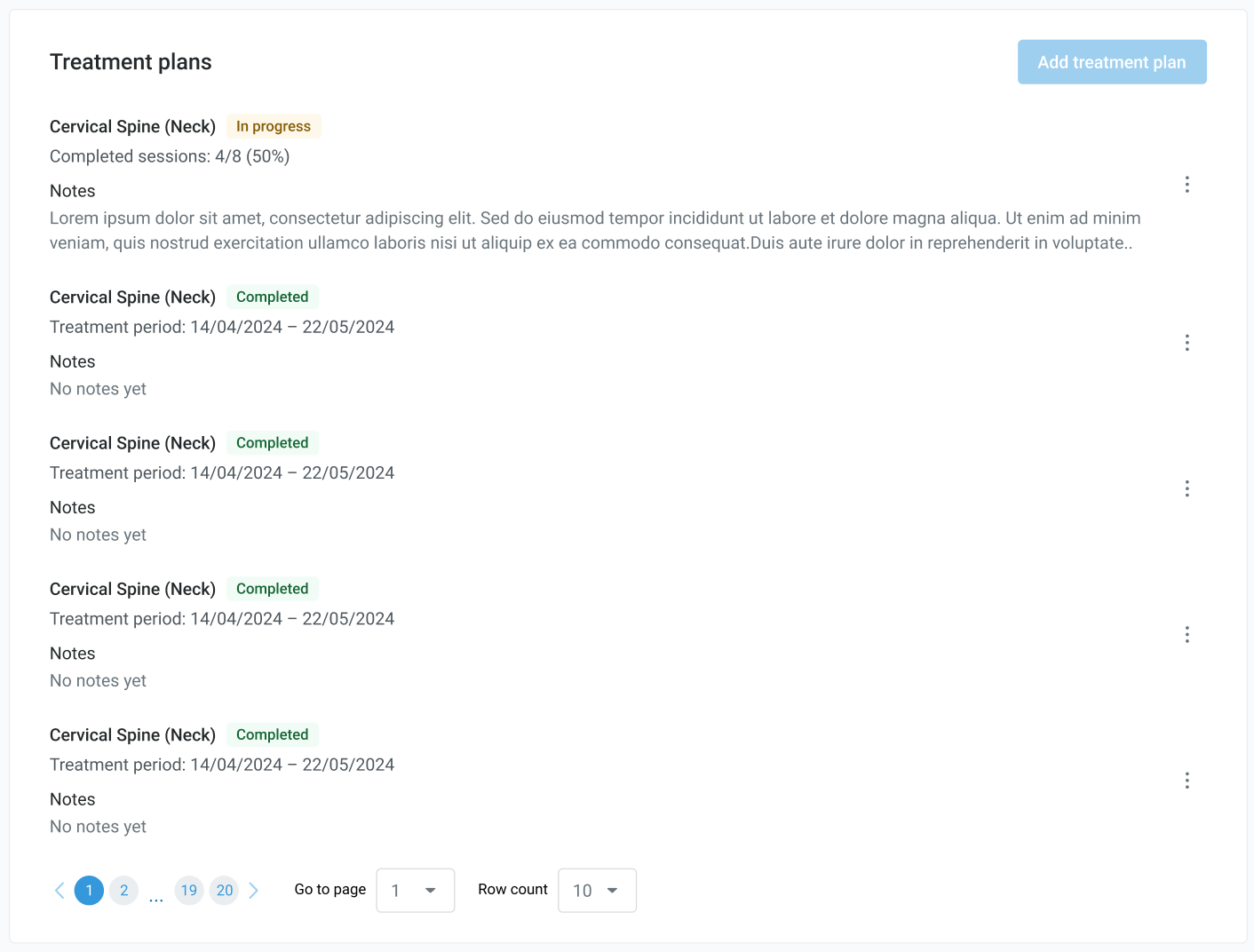Click the Lorem ipsum notes text
The width and height of the screenshot is (1254, 952).
click(594, 231)
